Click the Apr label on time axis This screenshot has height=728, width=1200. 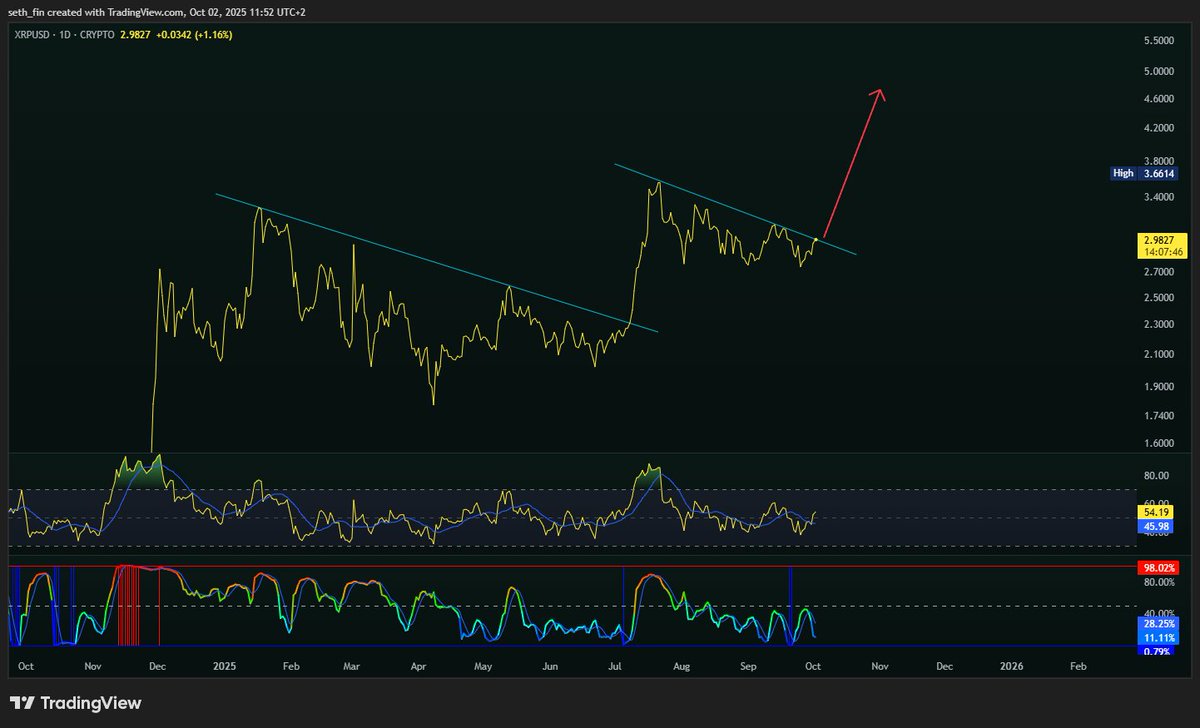tap(418, 665)
